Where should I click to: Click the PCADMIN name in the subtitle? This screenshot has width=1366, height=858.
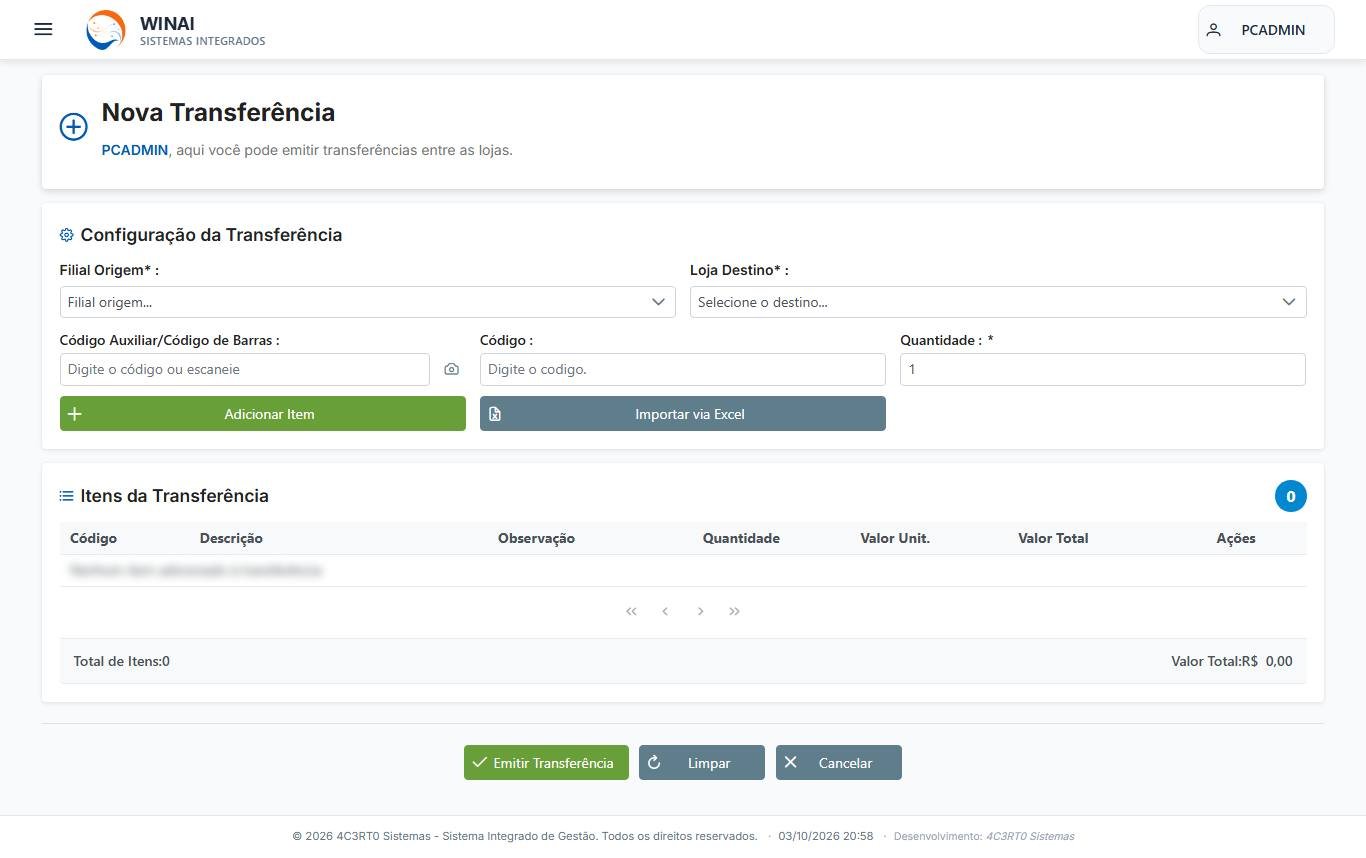[135, 150]
